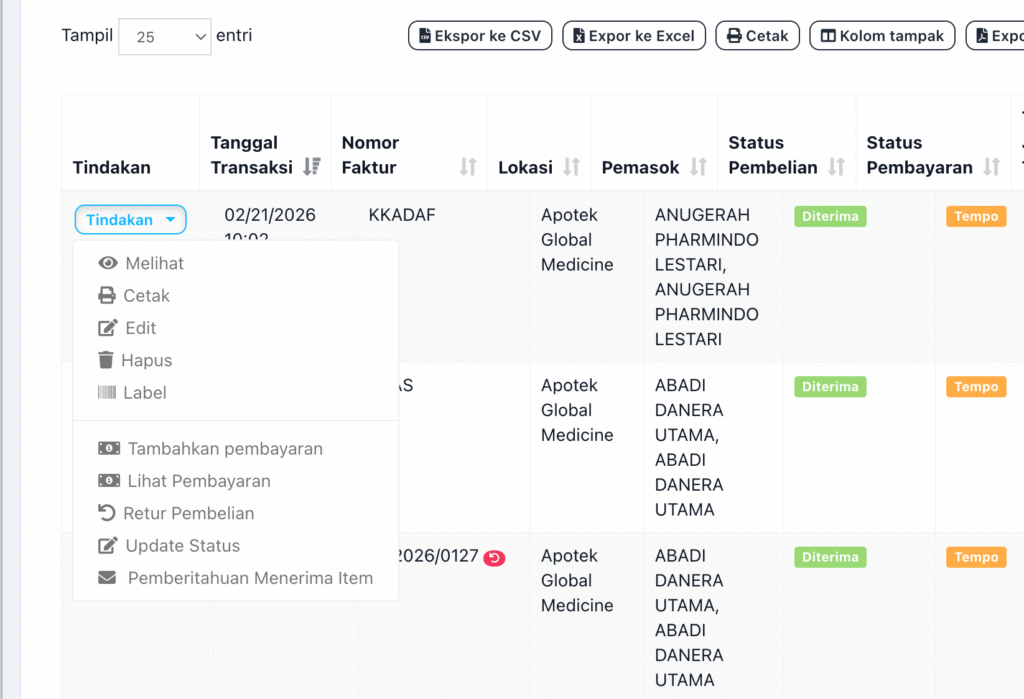Click the first row's orange Tempo badge
The image size is (1024, 699).
976,216
